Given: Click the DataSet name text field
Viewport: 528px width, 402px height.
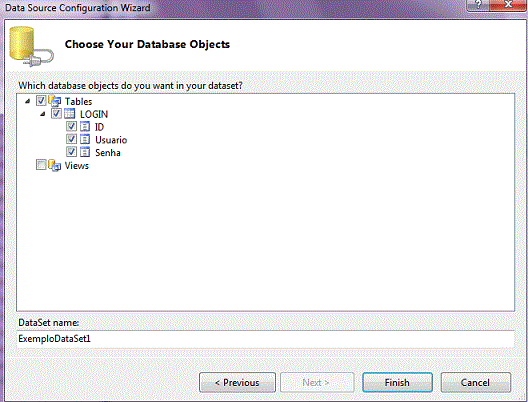Looking at the screenshot, I should pos(265,339).
